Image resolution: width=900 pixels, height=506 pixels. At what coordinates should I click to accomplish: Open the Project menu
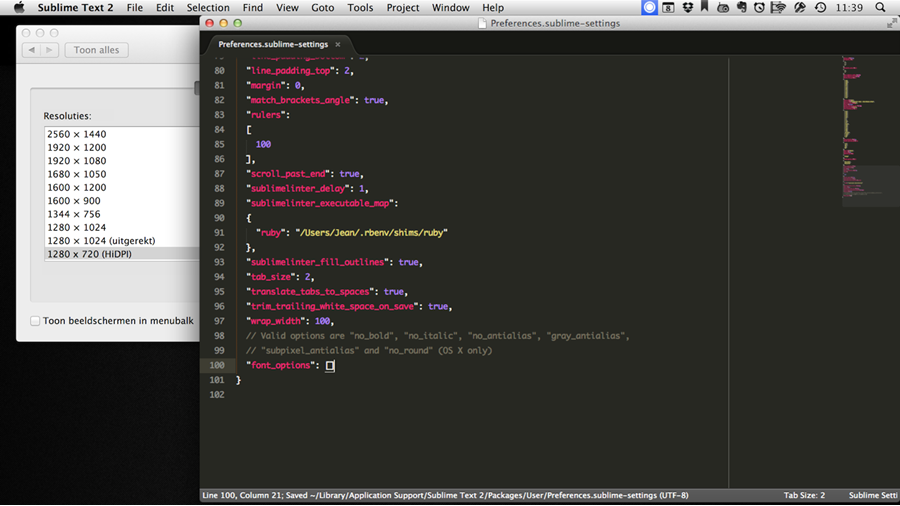tap(402, 7)
